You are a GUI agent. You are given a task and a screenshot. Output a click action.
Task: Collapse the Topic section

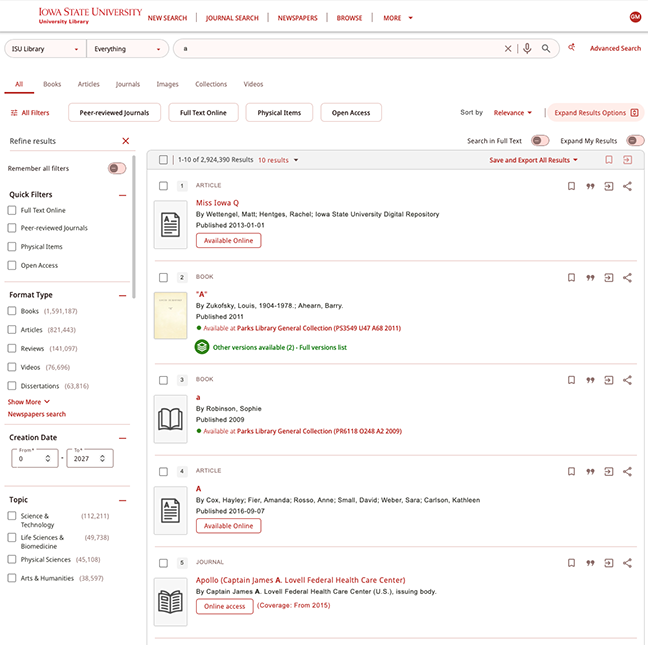122,500
